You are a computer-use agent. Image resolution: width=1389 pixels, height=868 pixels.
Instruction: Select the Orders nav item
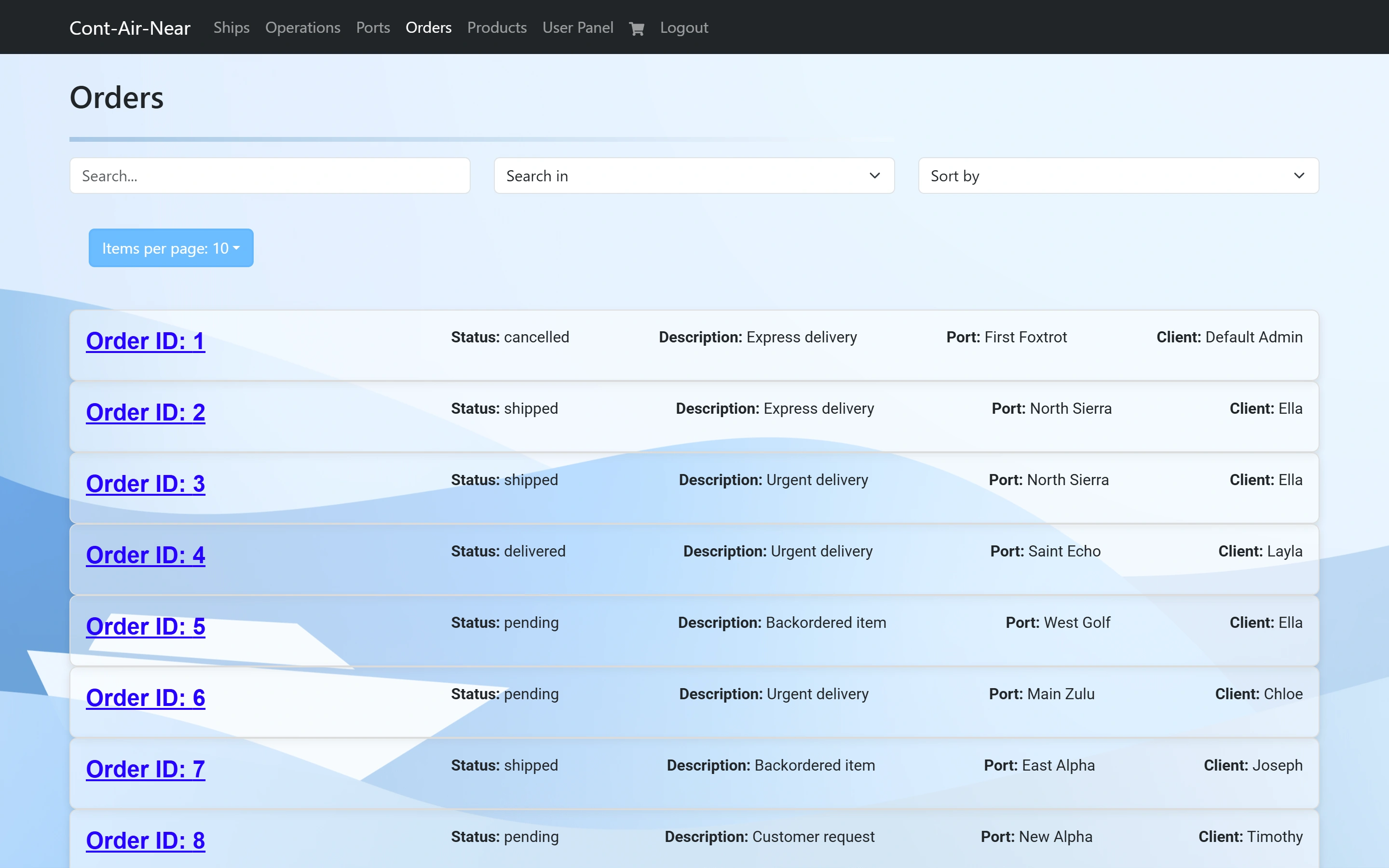[x=428, y=27]
